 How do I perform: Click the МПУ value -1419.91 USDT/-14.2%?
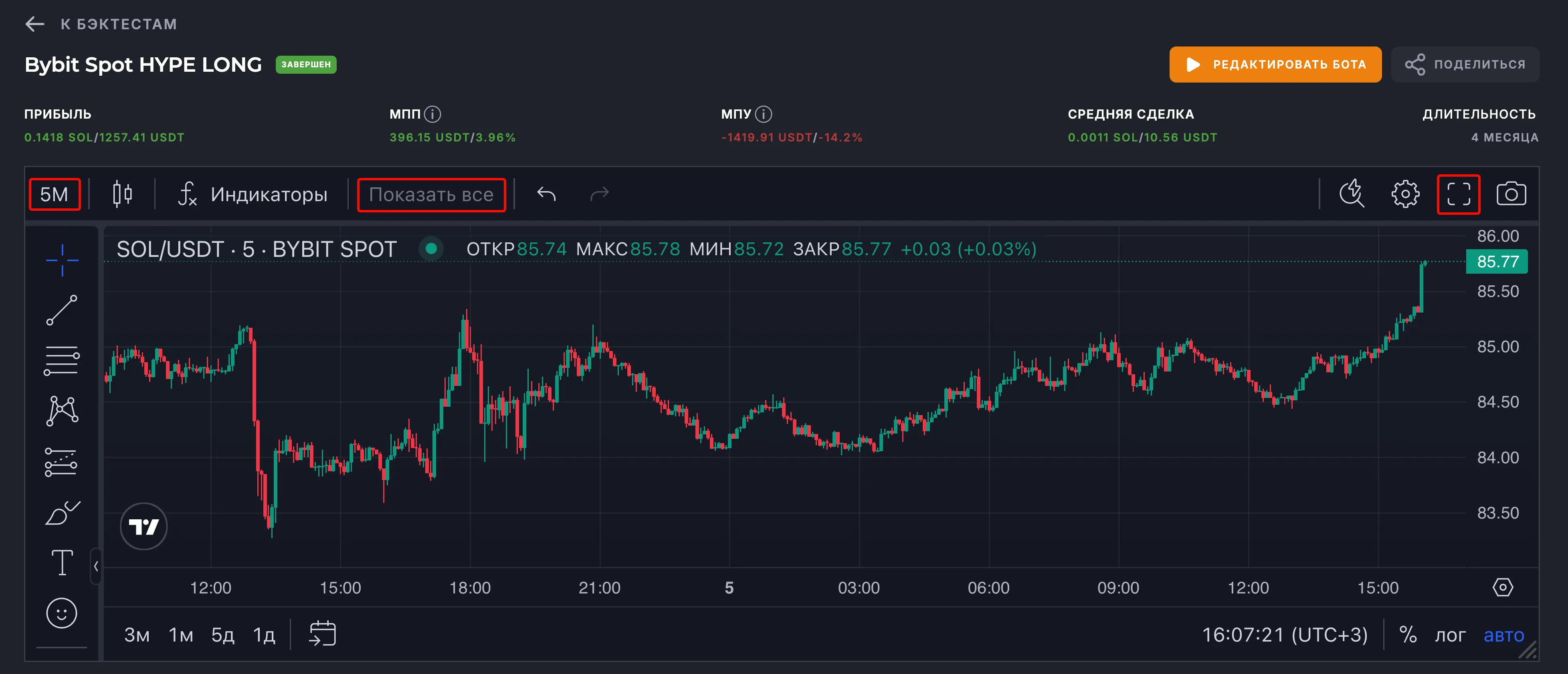791,137
